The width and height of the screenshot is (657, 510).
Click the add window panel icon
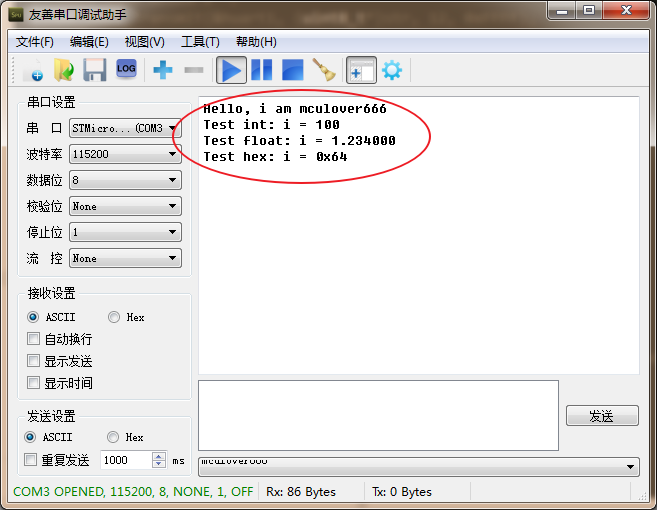tap(361, 70)
